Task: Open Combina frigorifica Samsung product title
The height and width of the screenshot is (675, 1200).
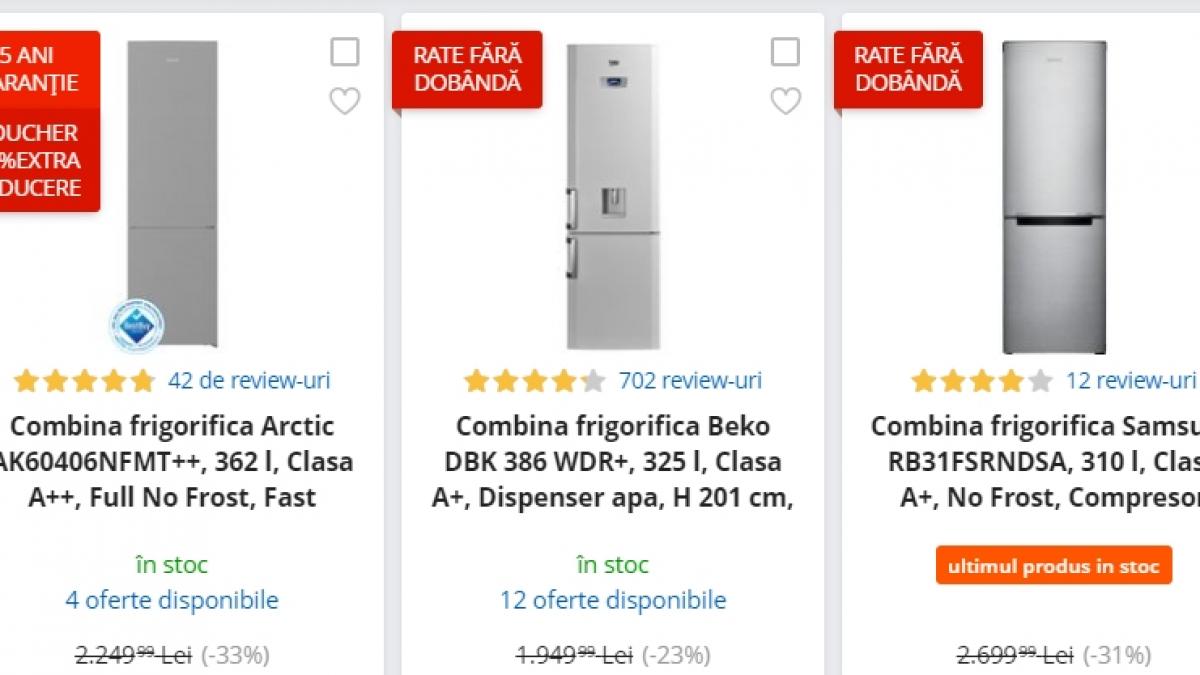Action: tap(1040, 462)
